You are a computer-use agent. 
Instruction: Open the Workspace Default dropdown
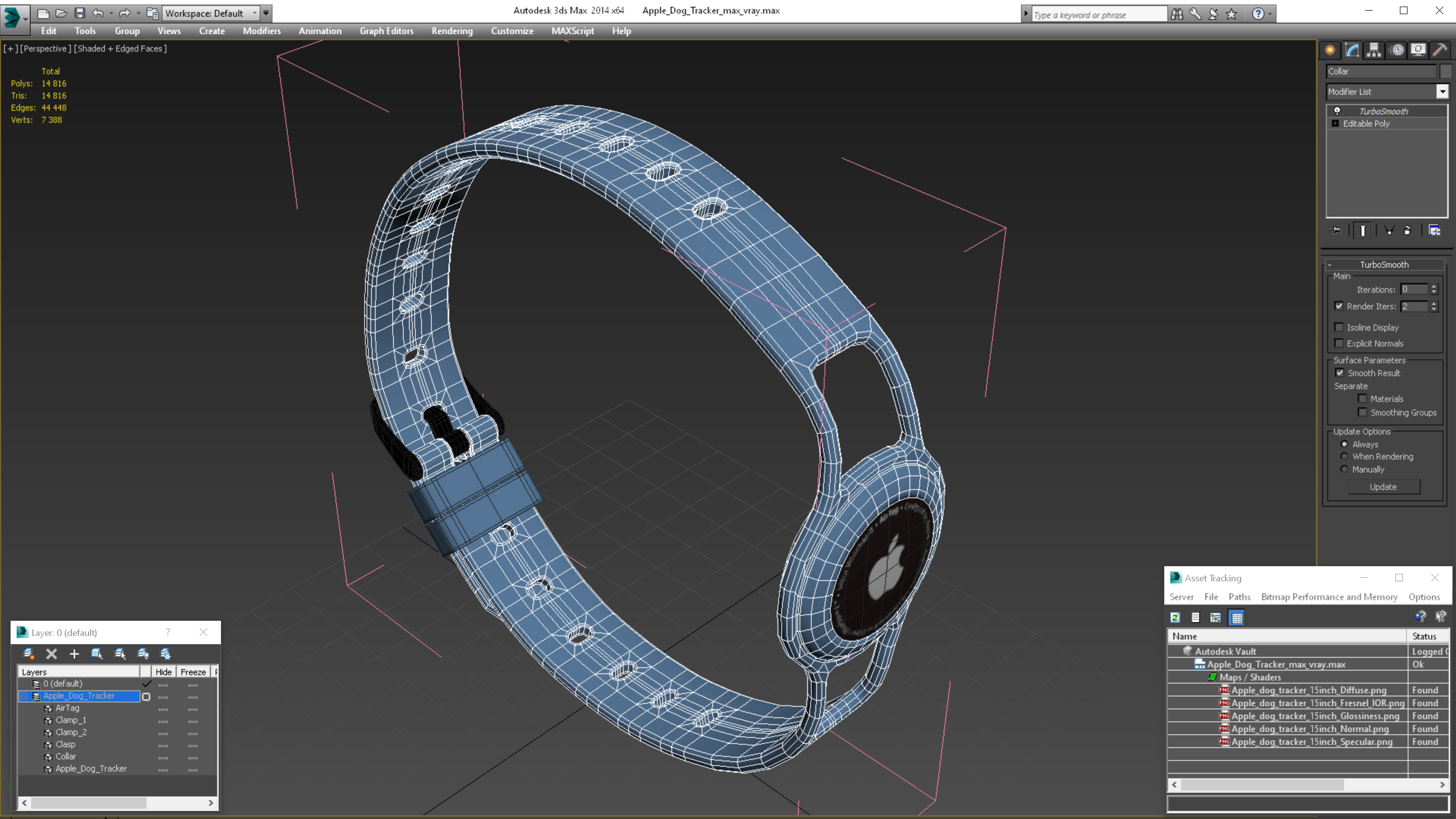pos(212,13)
